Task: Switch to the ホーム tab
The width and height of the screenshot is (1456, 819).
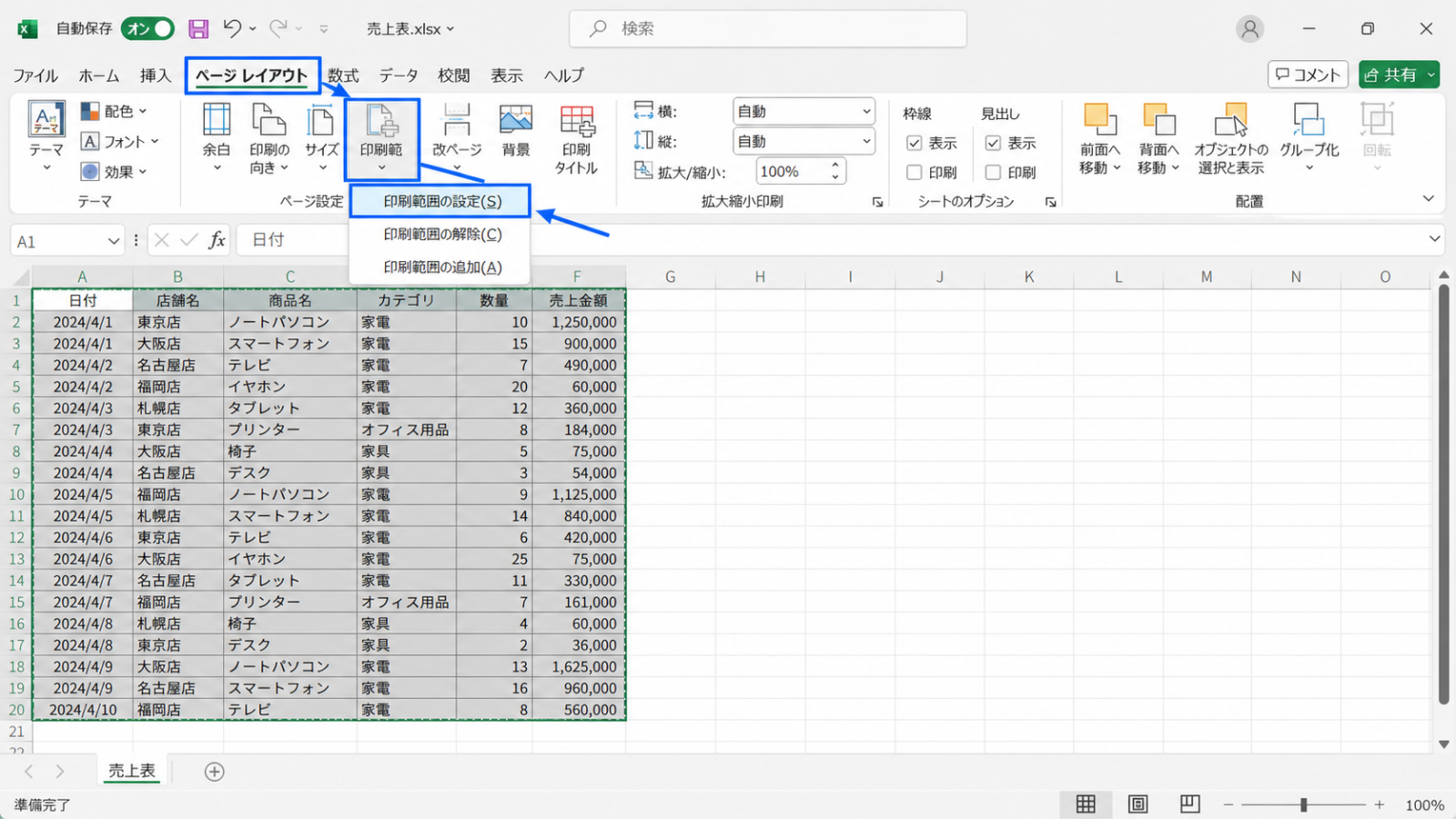Action: pyautogui.click(x=98, y=76)
